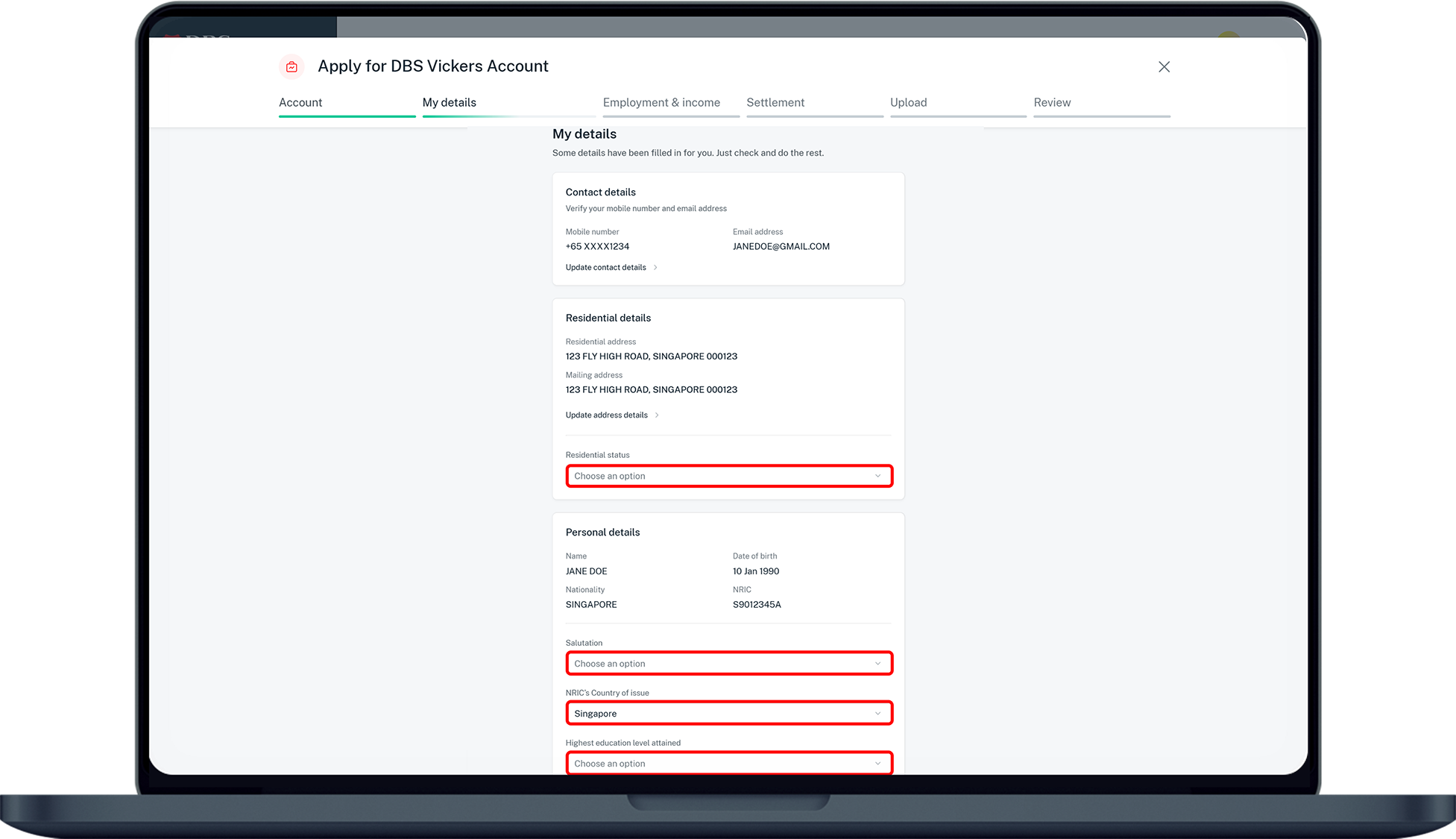Click Update contact details link
1456x839 pixels.
click(605, 268)
